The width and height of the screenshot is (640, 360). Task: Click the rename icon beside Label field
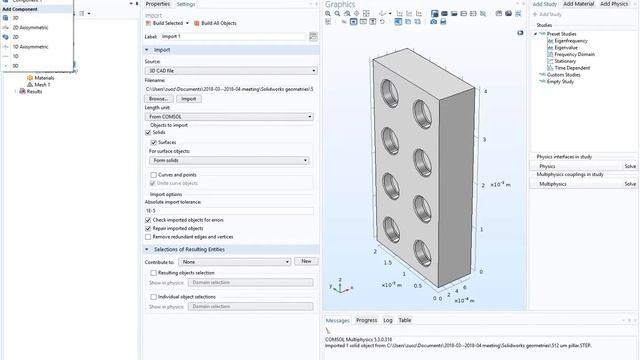[313, 37]
